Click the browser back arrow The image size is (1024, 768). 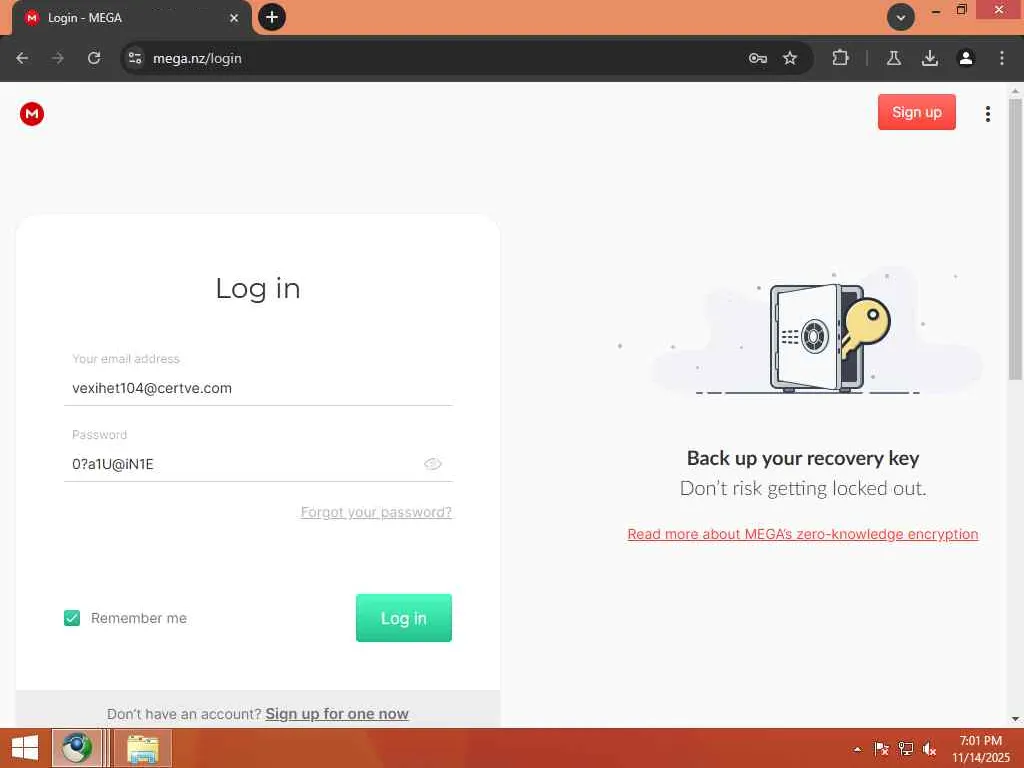22,58
